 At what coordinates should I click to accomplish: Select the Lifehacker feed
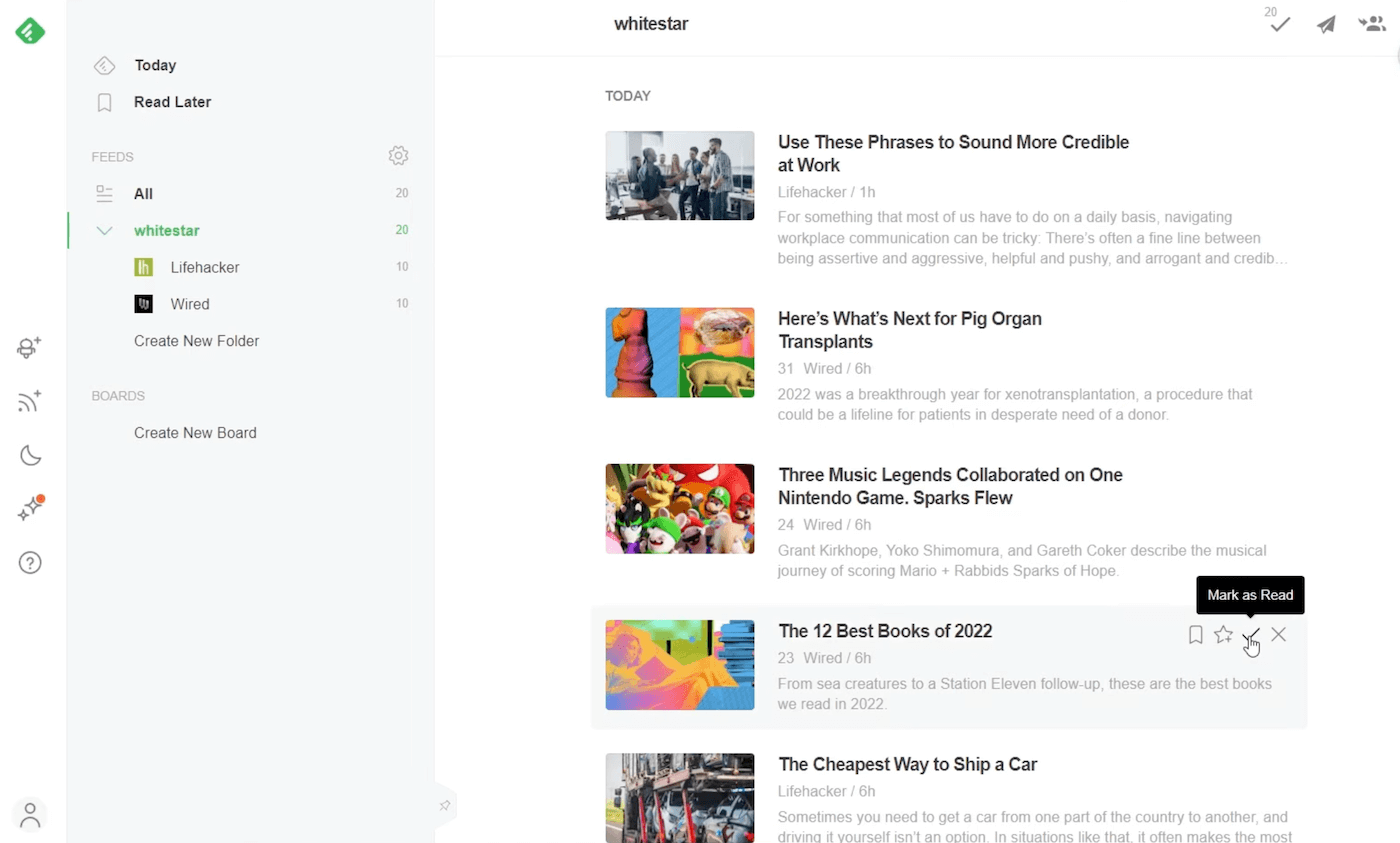tap(204, 268)
